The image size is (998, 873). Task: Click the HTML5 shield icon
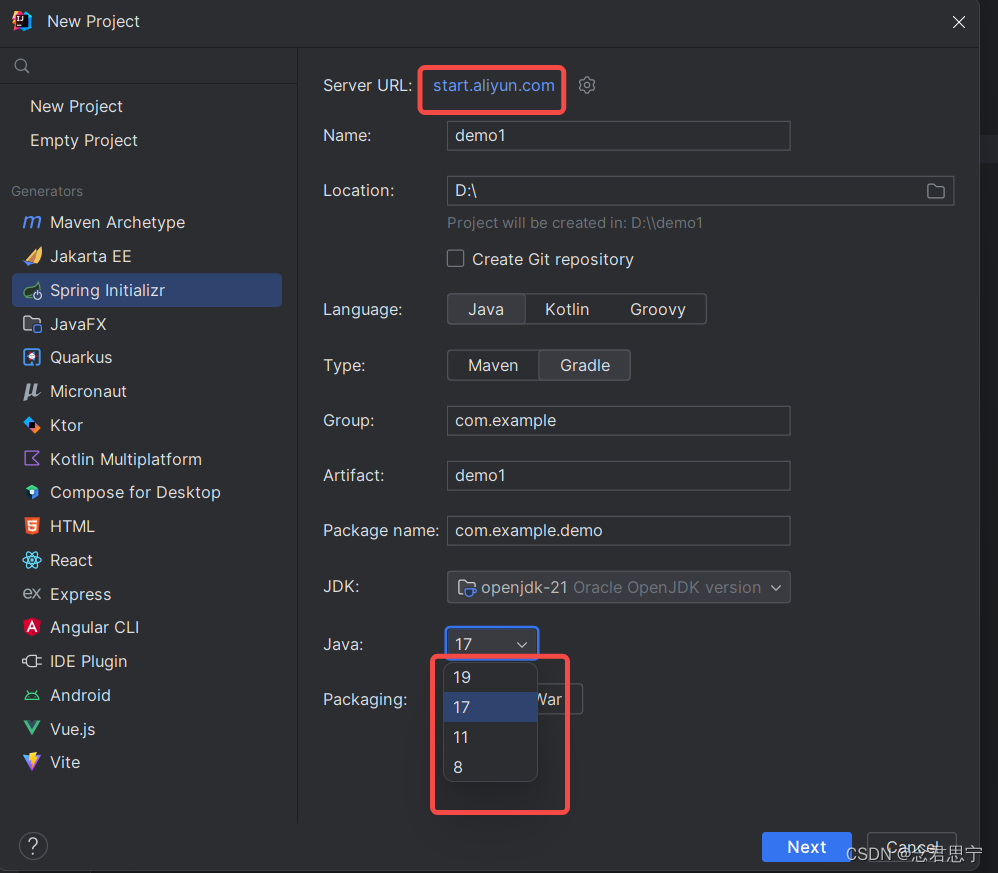[x=32, y=526]
